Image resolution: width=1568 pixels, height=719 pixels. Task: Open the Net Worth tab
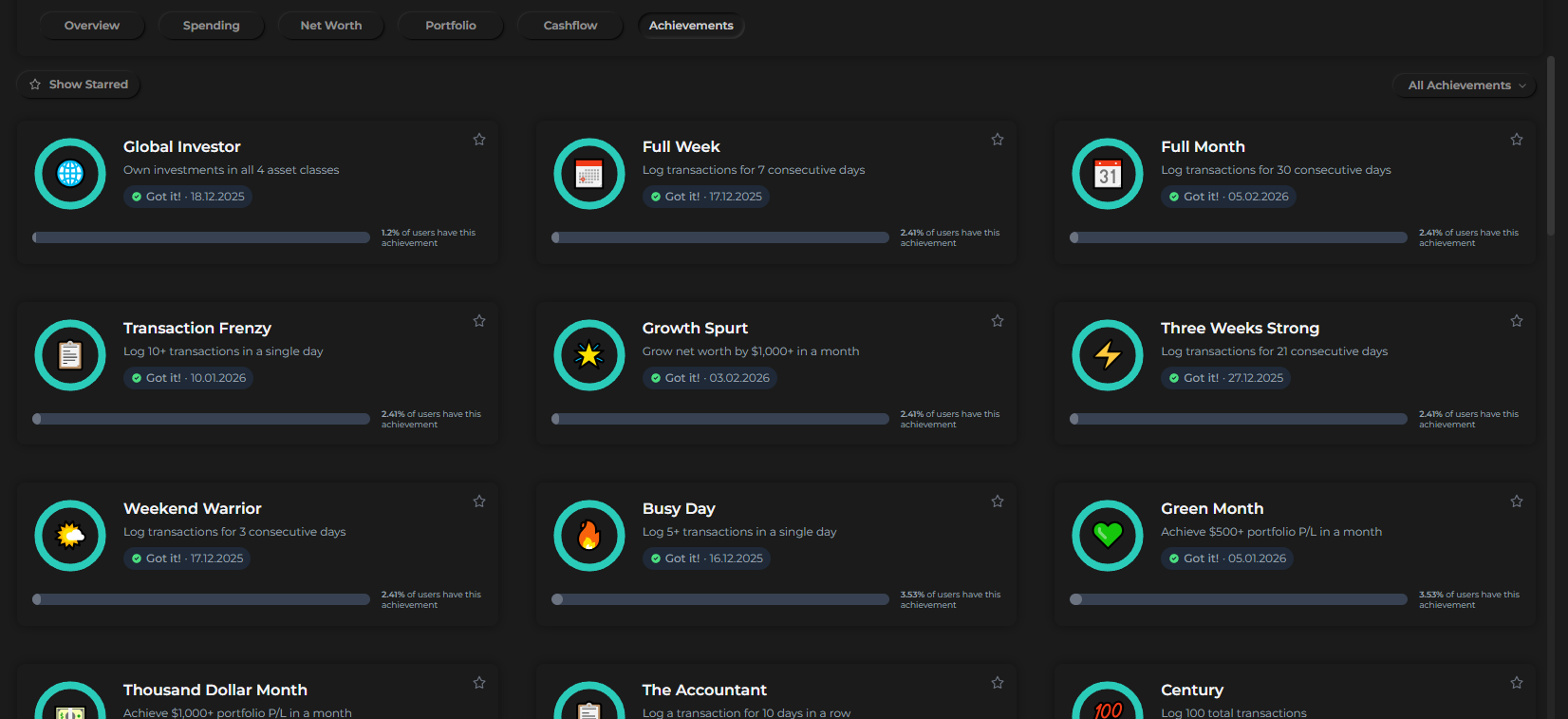(331, 26)
